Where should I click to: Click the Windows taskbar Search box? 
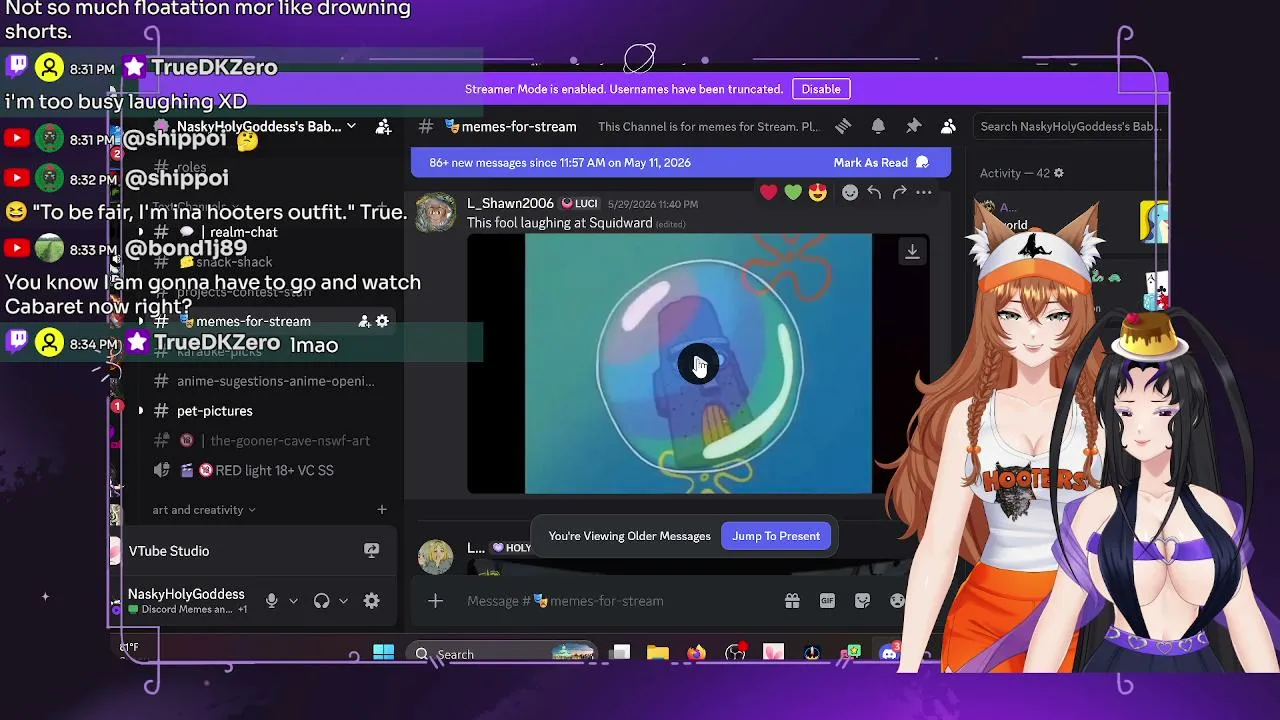pos(503,654)
